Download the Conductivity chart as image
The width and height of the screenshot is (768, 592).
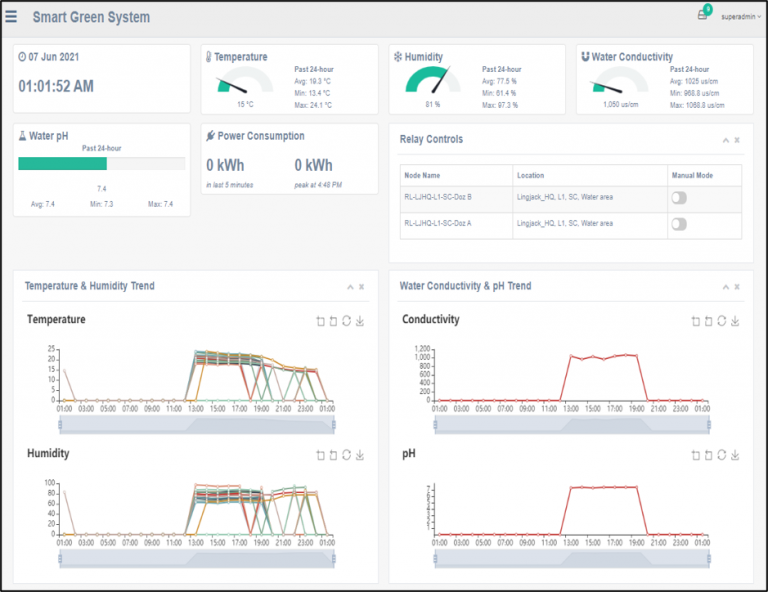click(735, 321)
